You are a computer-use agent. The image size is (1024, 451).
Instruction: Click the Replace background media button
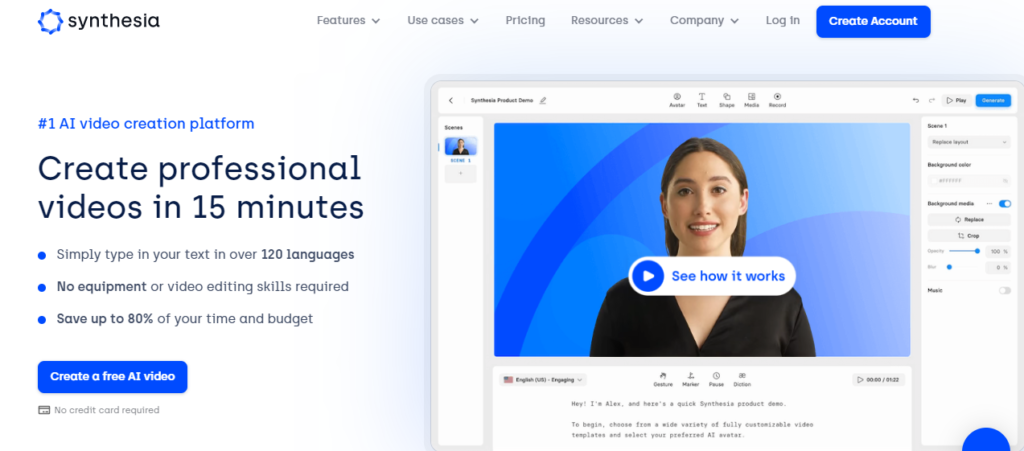969,220
